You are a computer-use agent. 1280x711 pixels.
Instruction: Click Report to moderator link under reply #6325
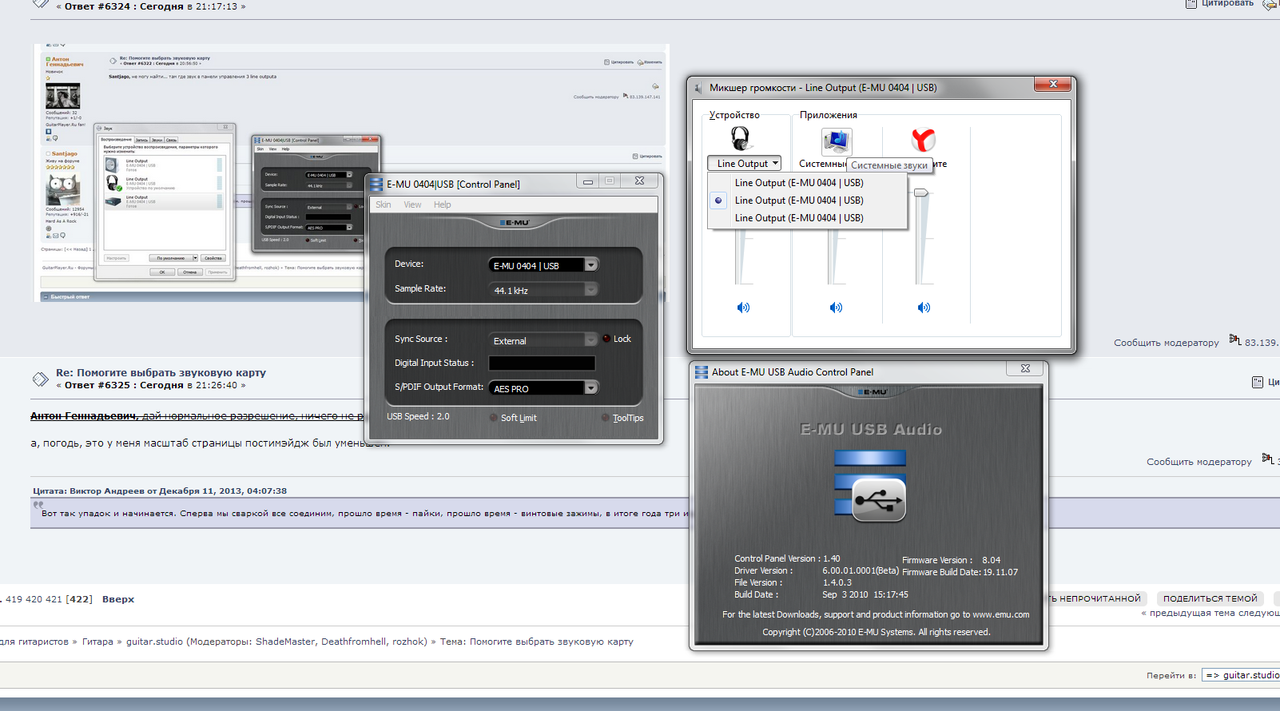point(1198,461)
